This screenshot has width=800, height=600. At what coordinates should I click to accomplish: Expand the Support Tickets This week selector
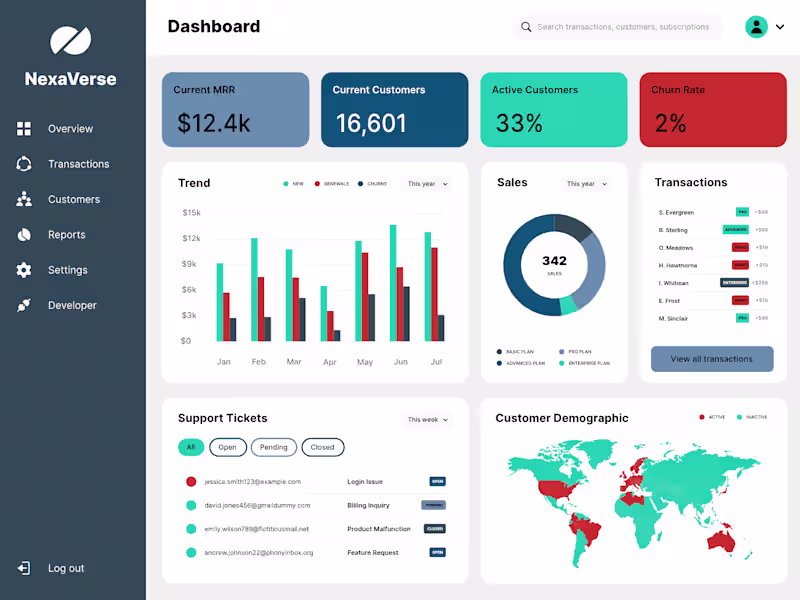[x=427, y=420]
